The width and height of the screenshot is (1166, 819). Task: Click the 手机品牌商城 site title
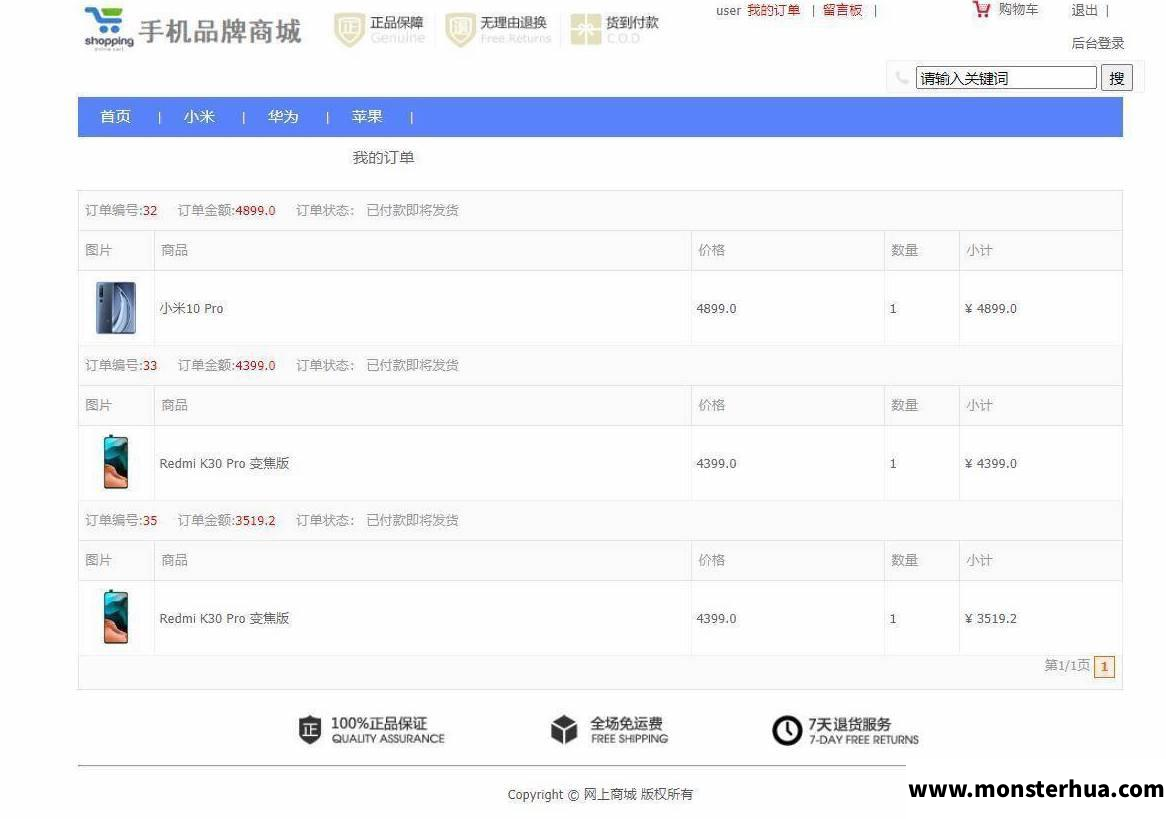coord(220,31)
